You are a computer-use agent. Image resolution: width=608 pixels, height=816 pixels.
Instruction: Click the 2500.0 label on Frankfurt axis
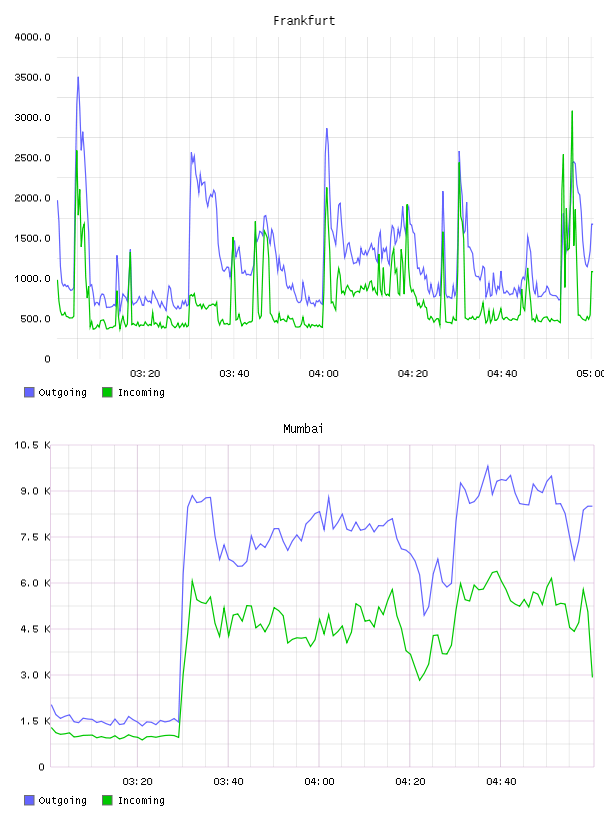(x=32, y=158)
